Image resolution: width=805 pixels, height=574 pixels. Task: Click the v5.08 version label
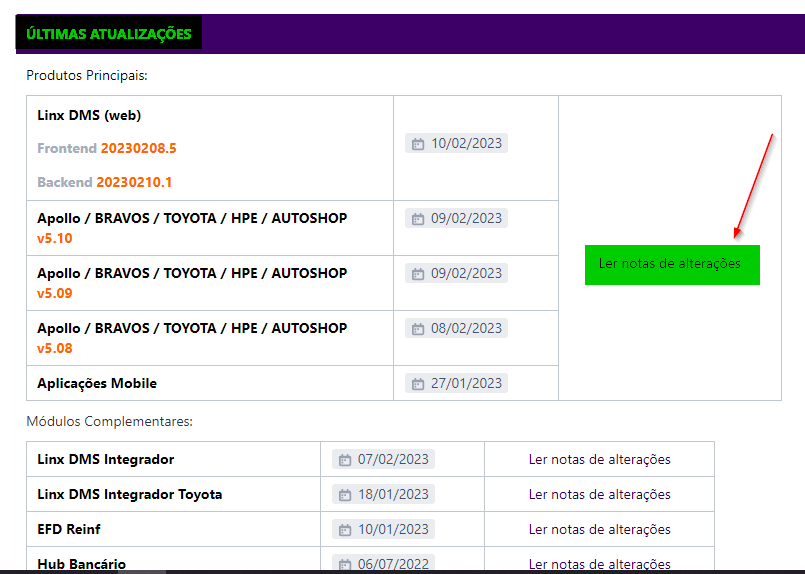(54, 348)
